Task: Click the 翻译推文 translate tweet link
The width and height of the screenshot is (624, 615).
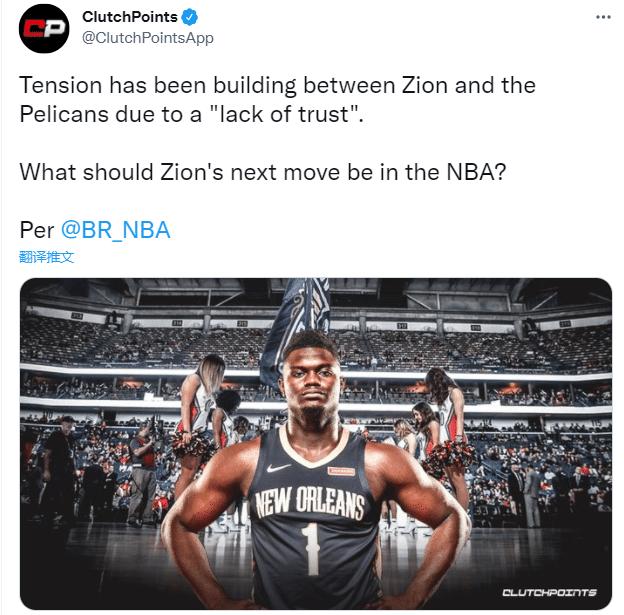Action: [x=46, y=257]
